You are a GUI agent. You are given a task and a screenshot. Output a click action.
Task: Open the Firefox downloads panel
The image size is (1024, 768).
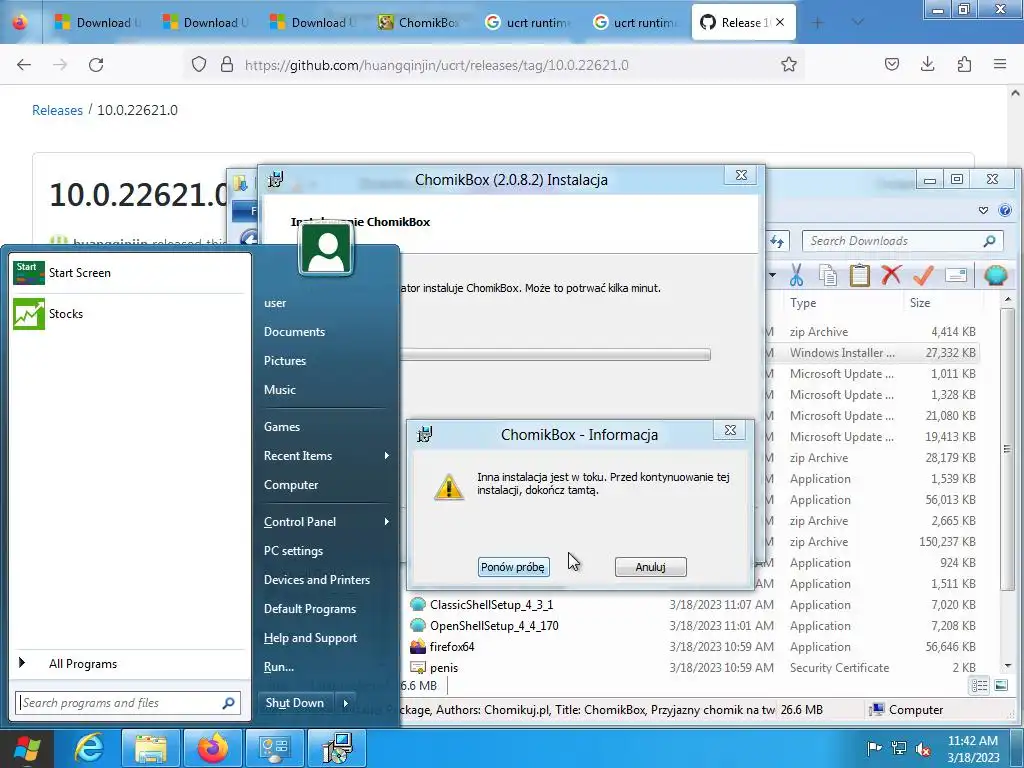927,64
